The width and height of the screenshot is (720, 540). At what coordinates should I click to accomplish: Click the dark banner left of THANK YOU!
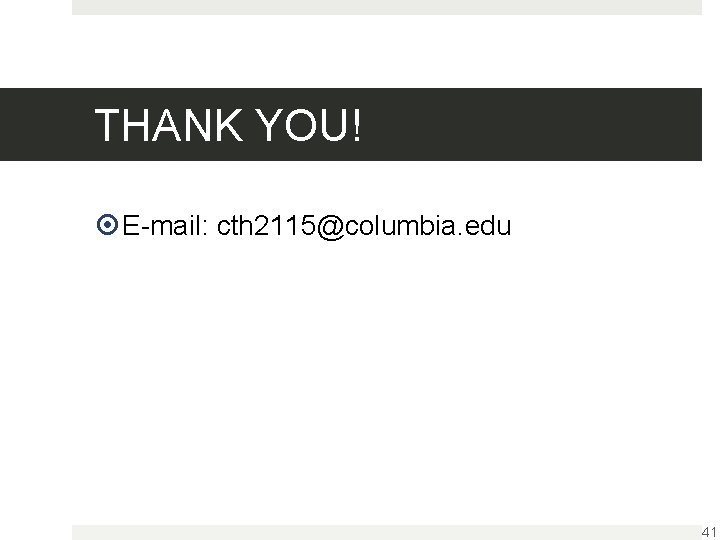(x=46, y=124)
